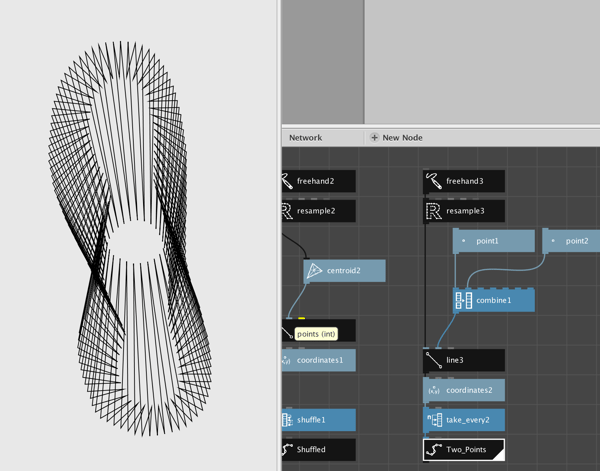The width and height of the screenshot is (600, 471).
Task: Select the freehand3 node label
Action: point(465,181)
